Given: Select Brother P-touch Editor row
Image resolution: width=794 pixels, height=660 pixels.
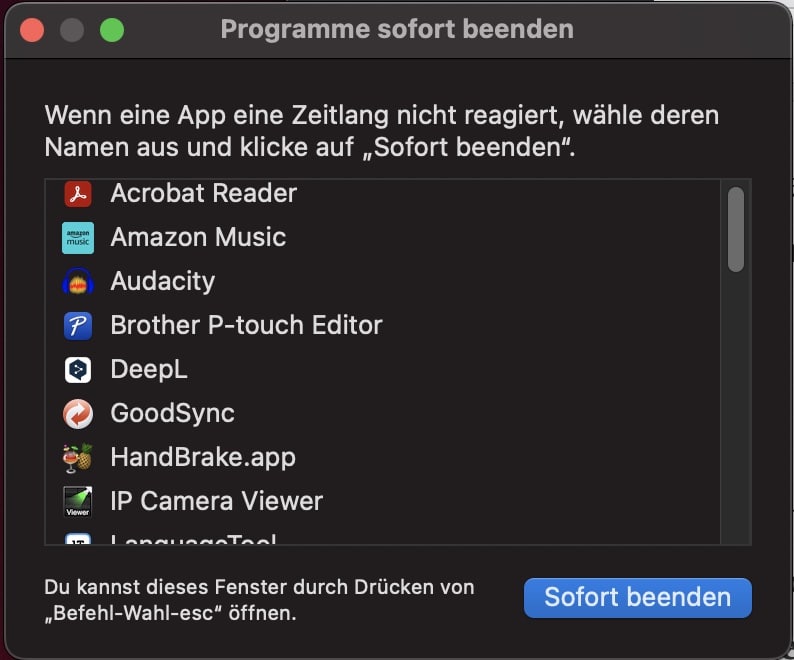Looking at the screenshot, I should coord(382,325).
